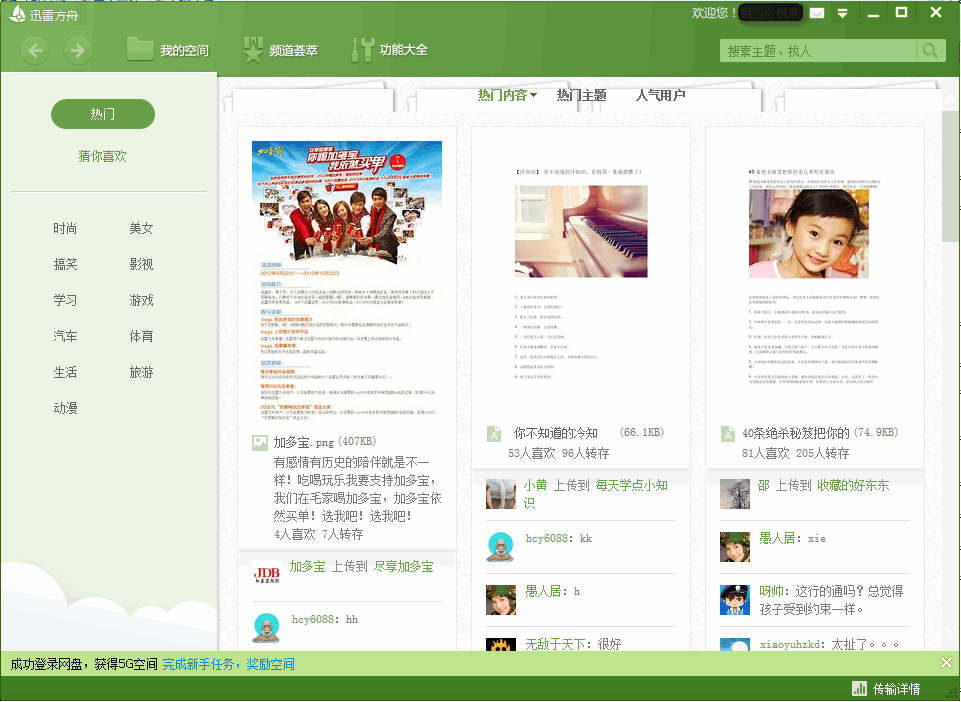Screen dimensions: 961x702
Task: Close the bottom notification bar
Action: click(x=946, y=663)
